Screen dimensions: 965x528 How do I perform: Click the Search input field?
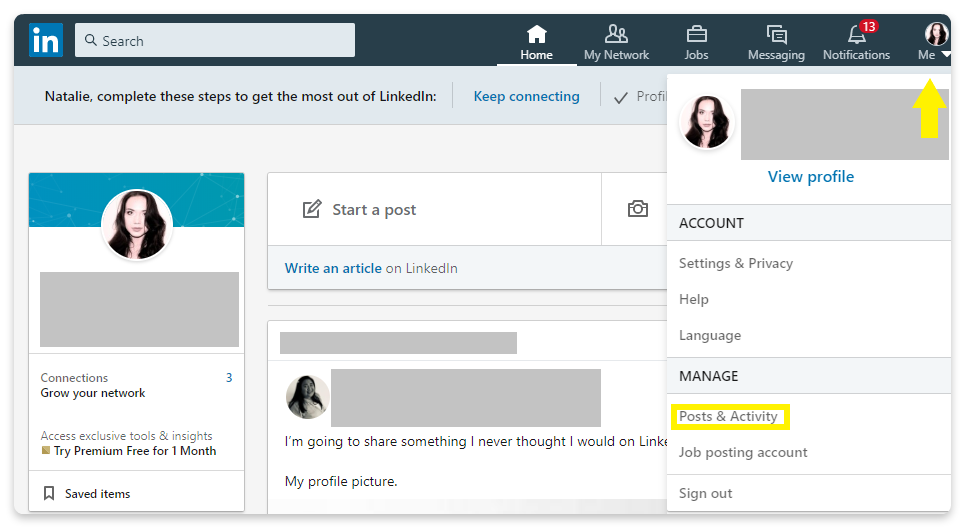tap(215, 40)
